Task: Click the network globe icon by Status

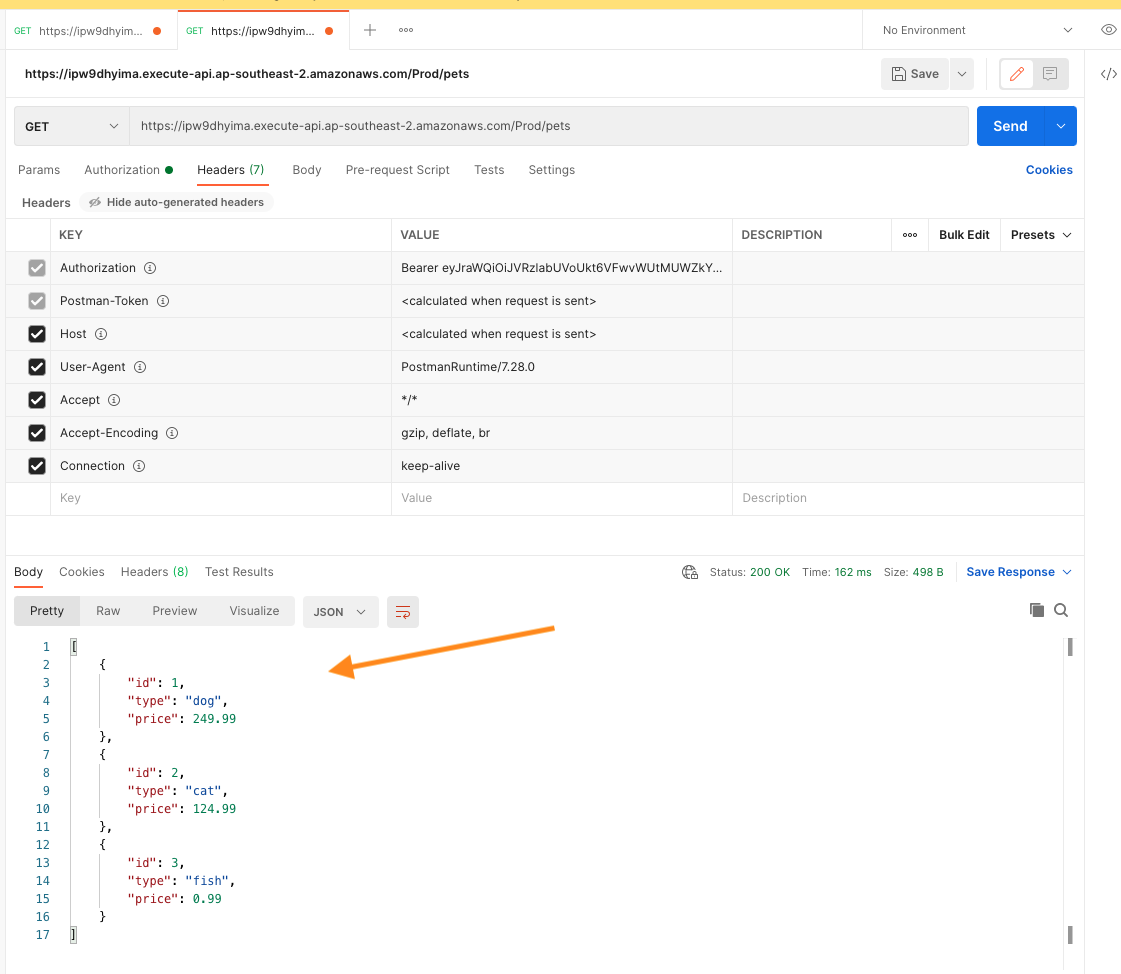Action: (690, 572)
